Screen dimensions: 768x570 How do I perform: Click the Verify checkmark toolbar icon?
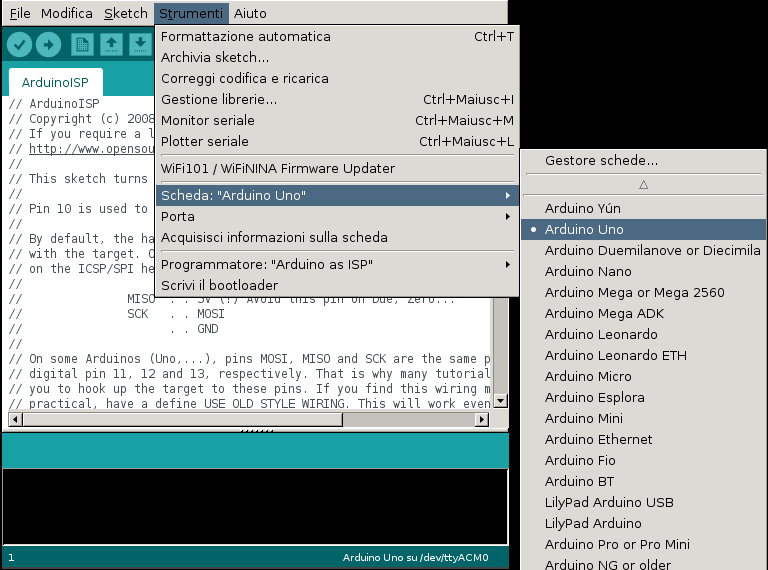point(20,45)
